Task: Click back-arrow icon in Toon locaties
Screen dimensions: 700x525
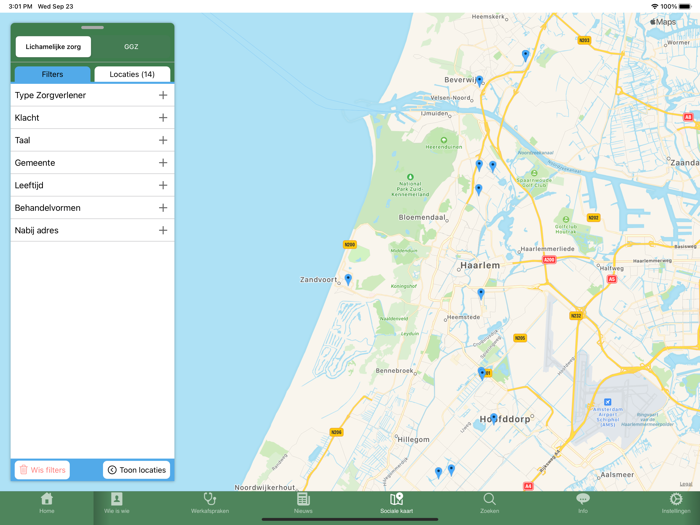Action: (x=112, y=470)
